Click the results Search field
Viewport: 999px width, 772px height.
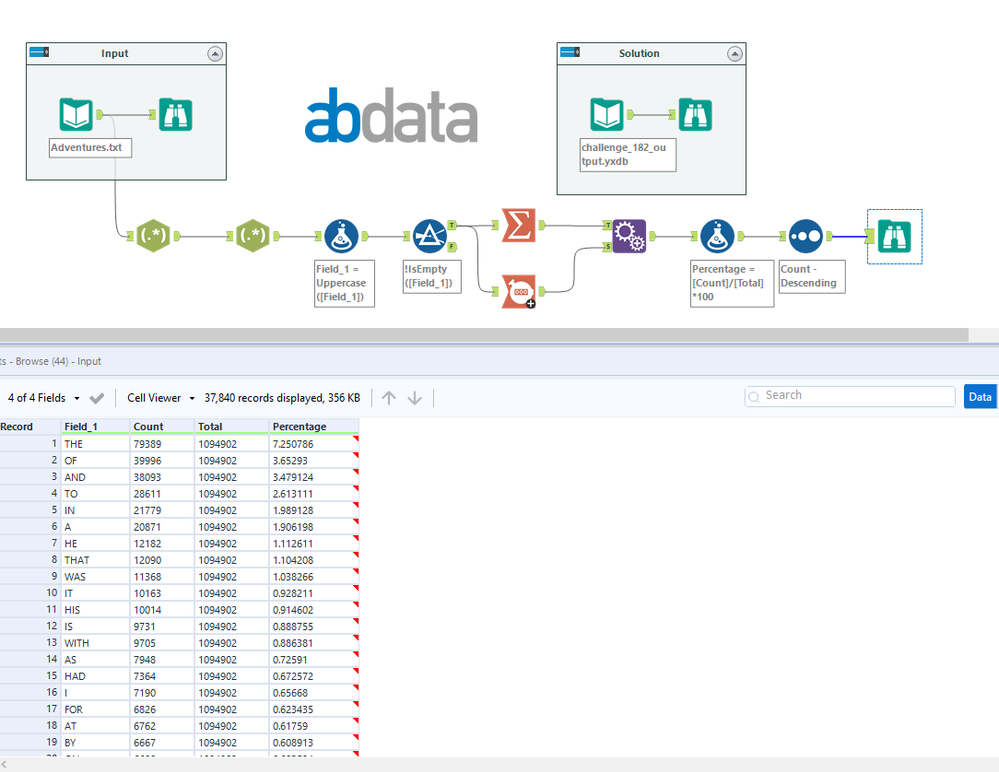[x=850, y=396]
